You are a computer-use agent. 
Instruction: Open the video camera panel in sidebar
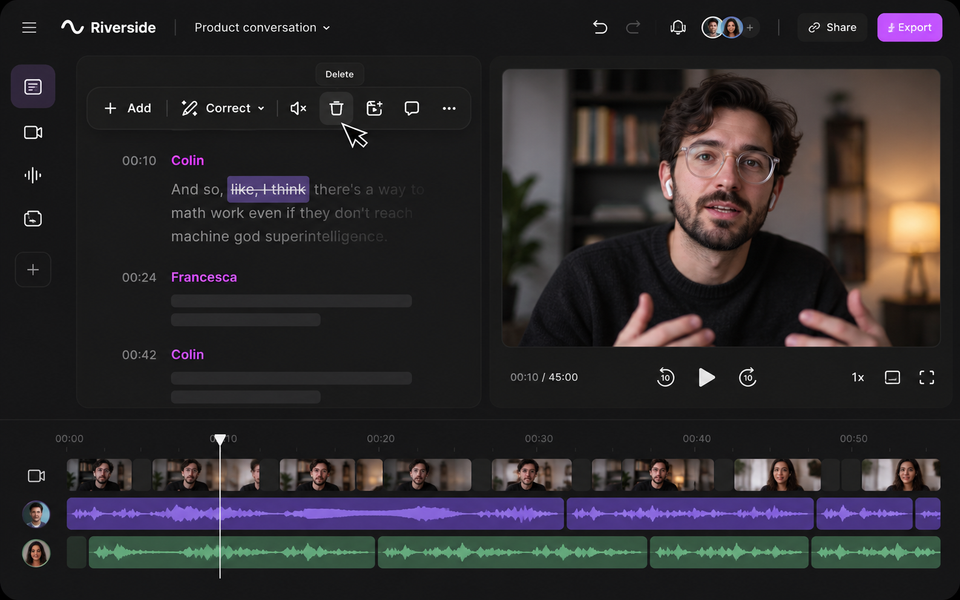pos(33,132)
